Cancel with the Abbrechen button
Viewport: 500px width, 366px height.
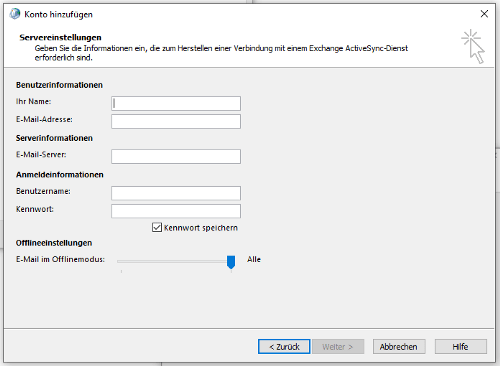click(x=399, y=347)
